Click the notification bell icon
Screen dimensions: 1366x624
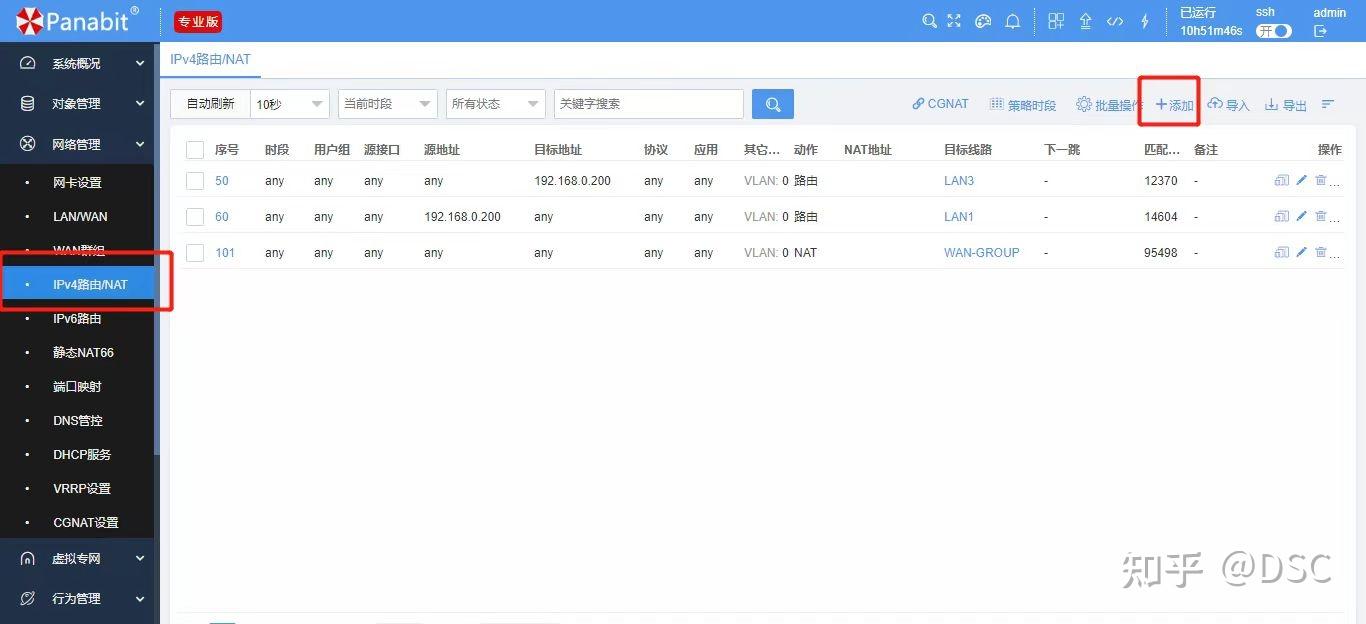tap(1013, 20)
